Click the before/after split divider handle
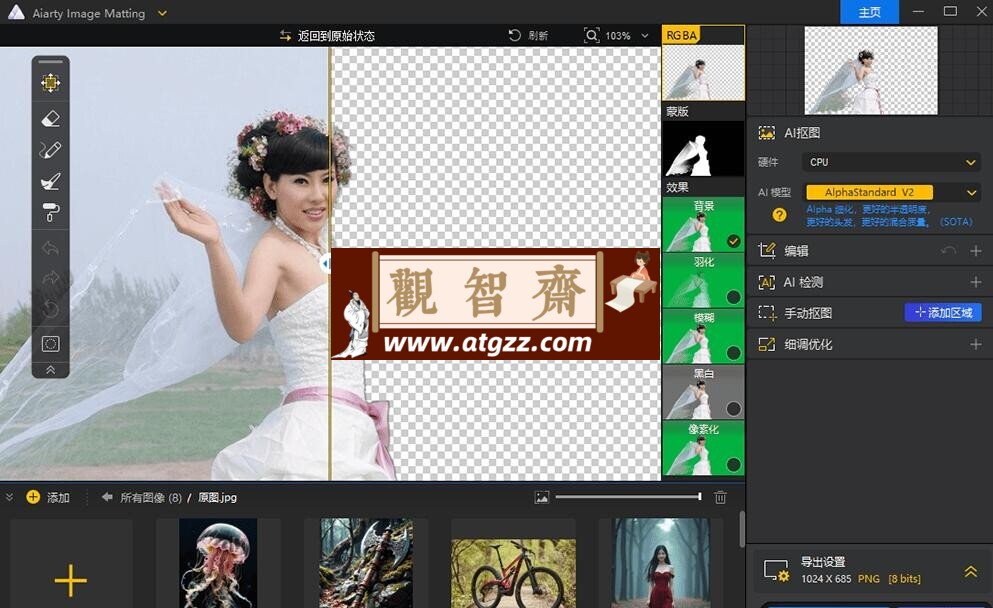993x608 pixels. click(x=326, y=263)
